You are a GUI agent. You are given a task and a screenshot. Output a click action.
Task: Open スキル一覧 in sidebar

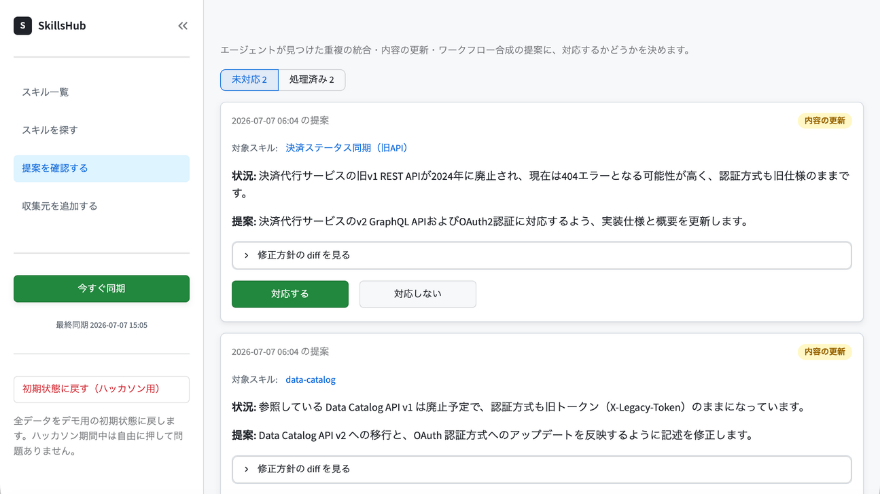point(102,92)
